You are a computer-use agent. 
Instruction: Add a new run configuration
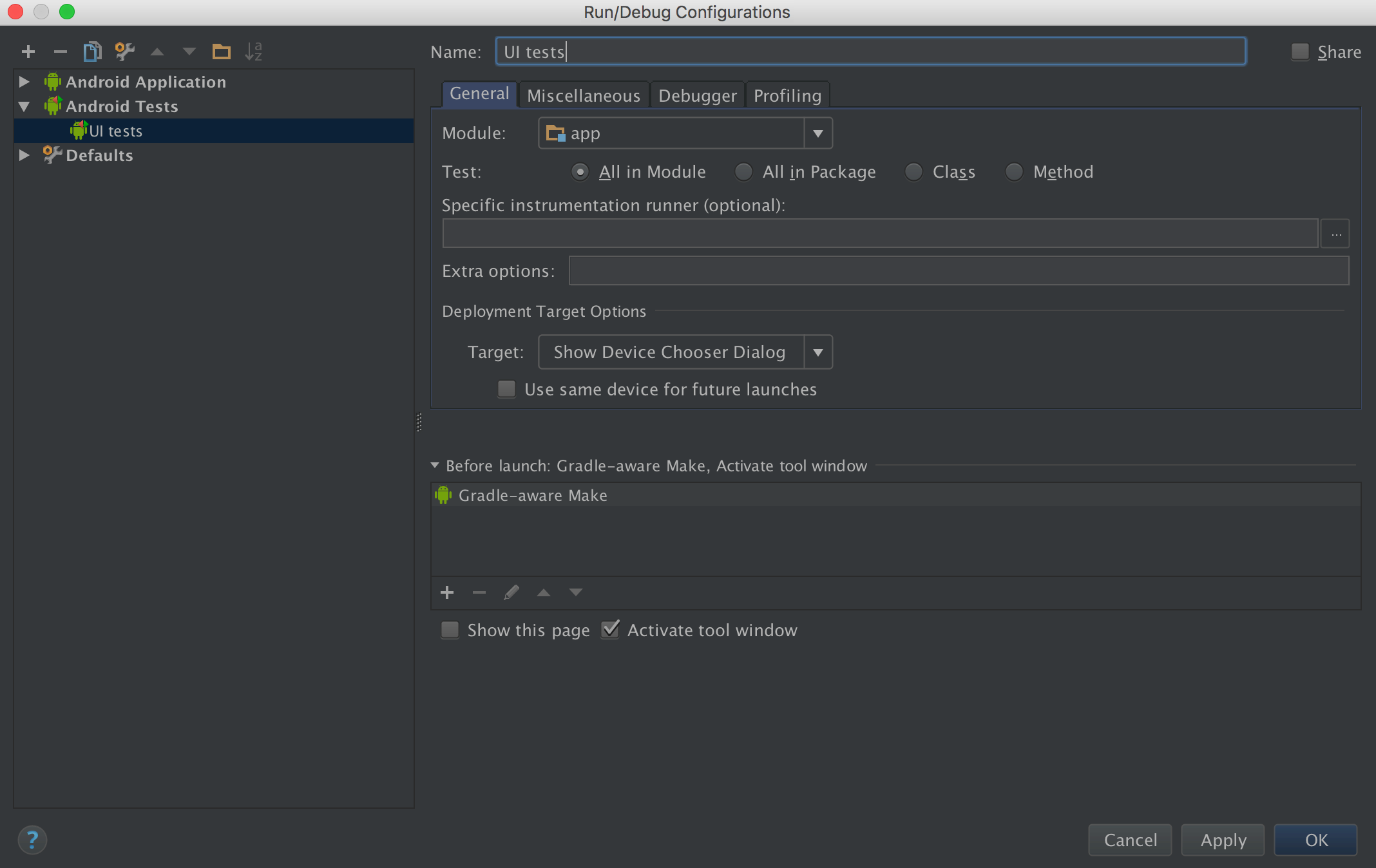28,52
